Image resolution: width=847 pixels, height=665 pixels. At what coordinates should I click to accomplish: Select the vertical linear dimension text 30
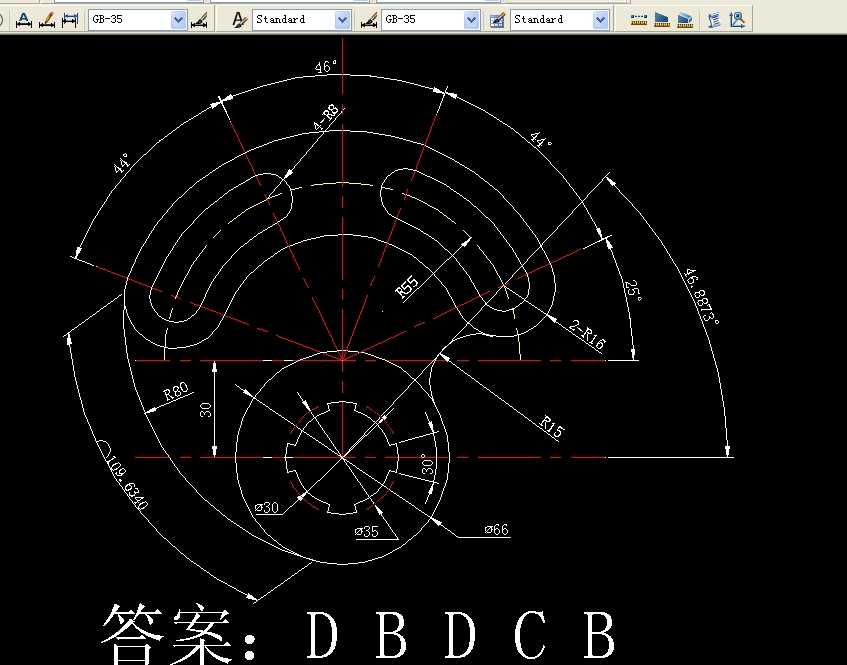(x=206, y=410)
